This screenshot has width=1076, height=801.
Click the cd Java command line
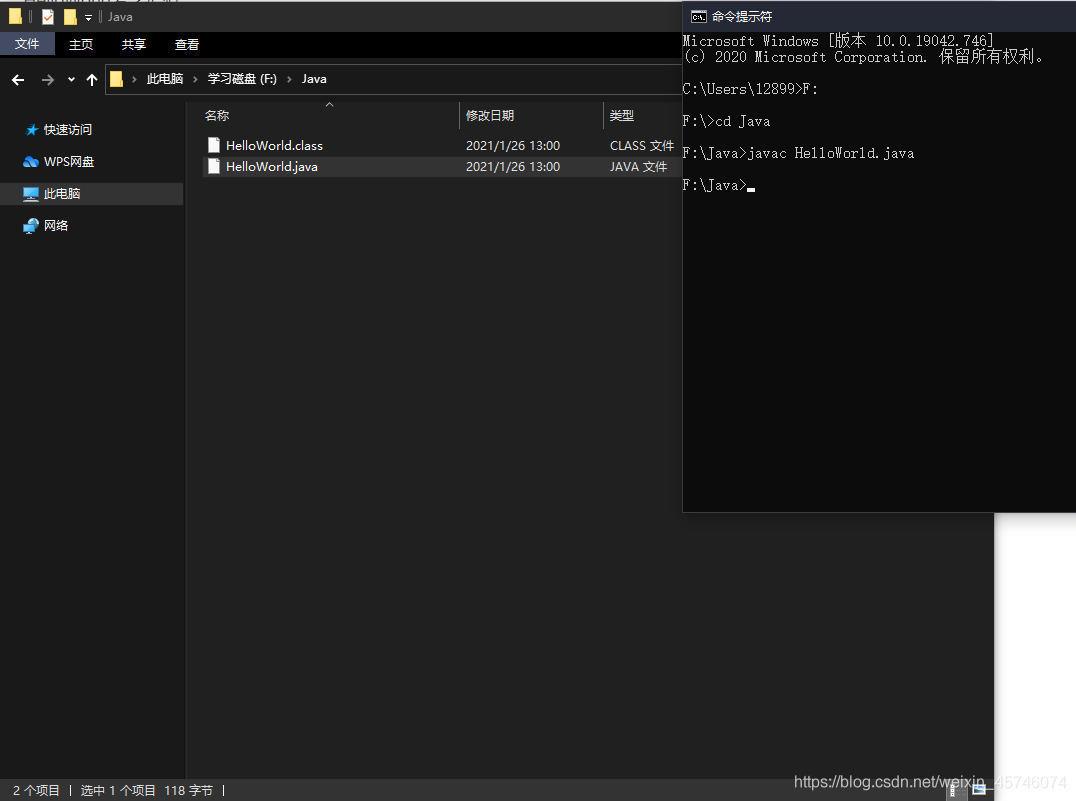726,121
